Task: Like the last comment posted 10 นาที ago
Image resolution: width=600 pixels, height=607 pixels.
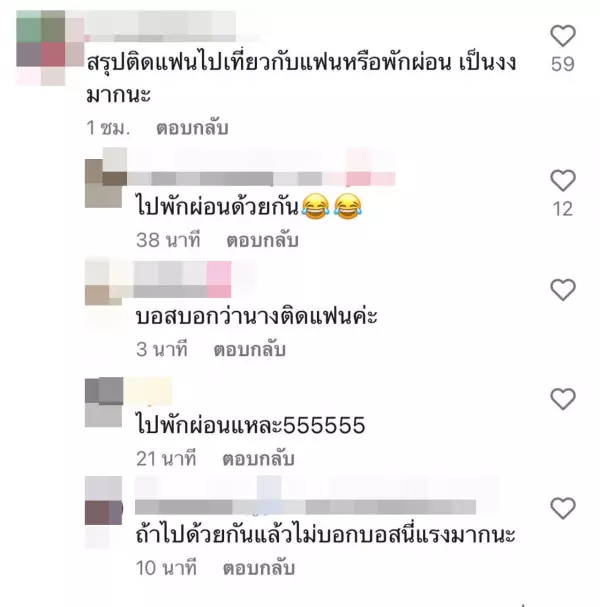Action: (x=562, y=508)
